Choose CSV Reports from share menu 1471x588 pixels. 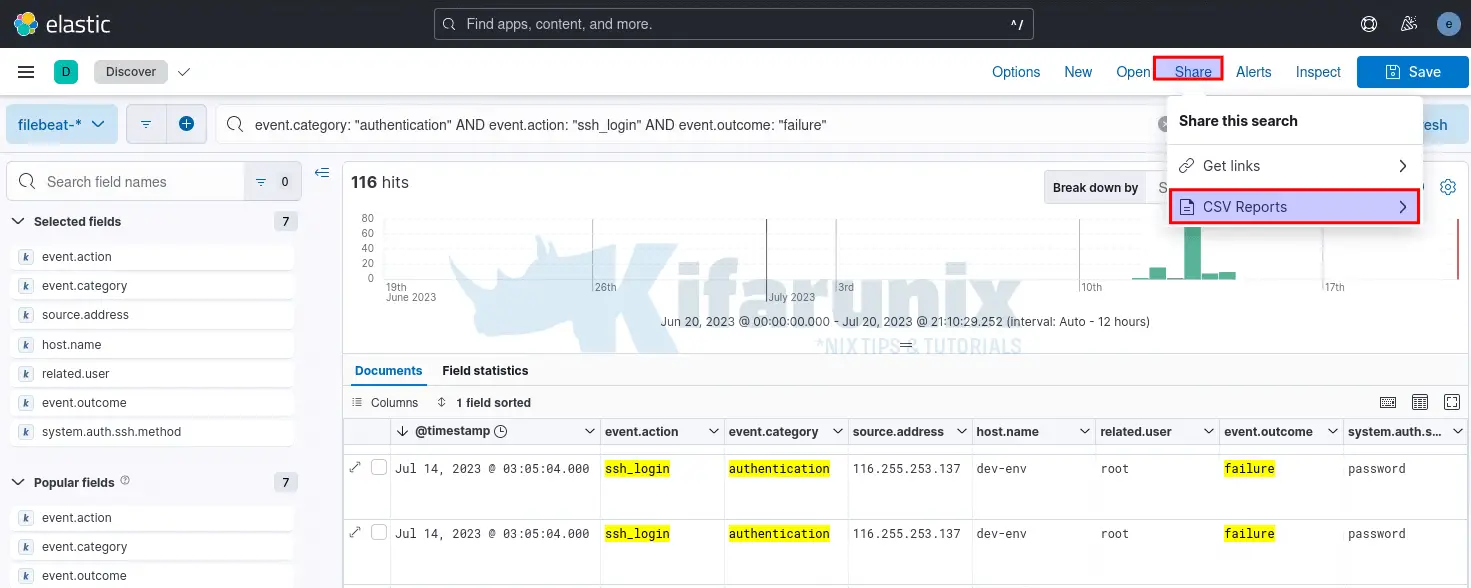tap(1294, 207)
